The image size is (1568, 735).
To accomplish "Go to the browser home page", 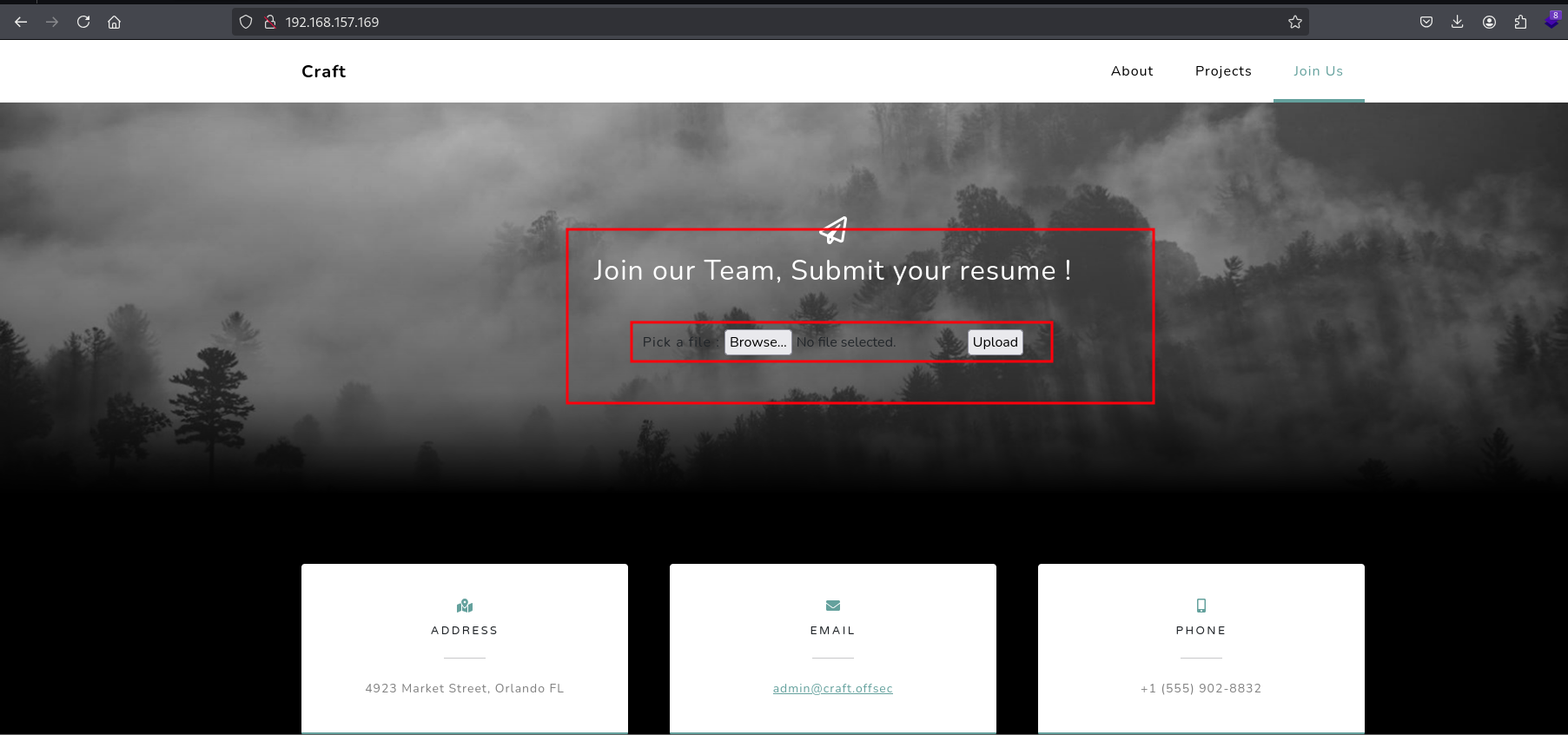I will [114, 22].
